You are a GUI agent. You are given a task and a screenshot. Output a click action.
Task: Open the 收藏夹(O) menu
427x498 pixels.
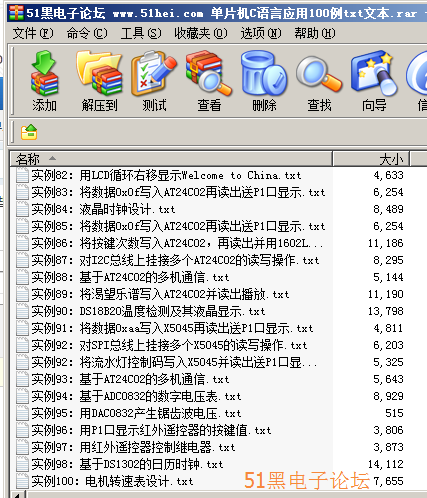pyautogui.click(x=201, y=33)
